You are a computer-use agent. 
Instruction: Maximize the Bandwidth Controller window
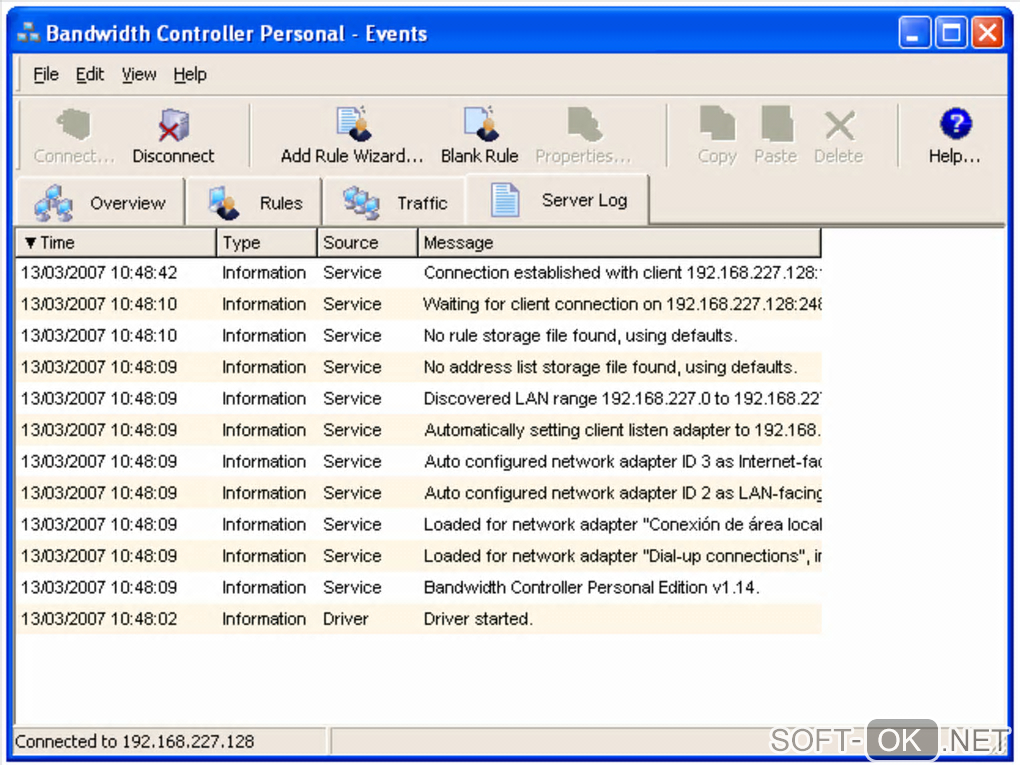coord(951,33)
